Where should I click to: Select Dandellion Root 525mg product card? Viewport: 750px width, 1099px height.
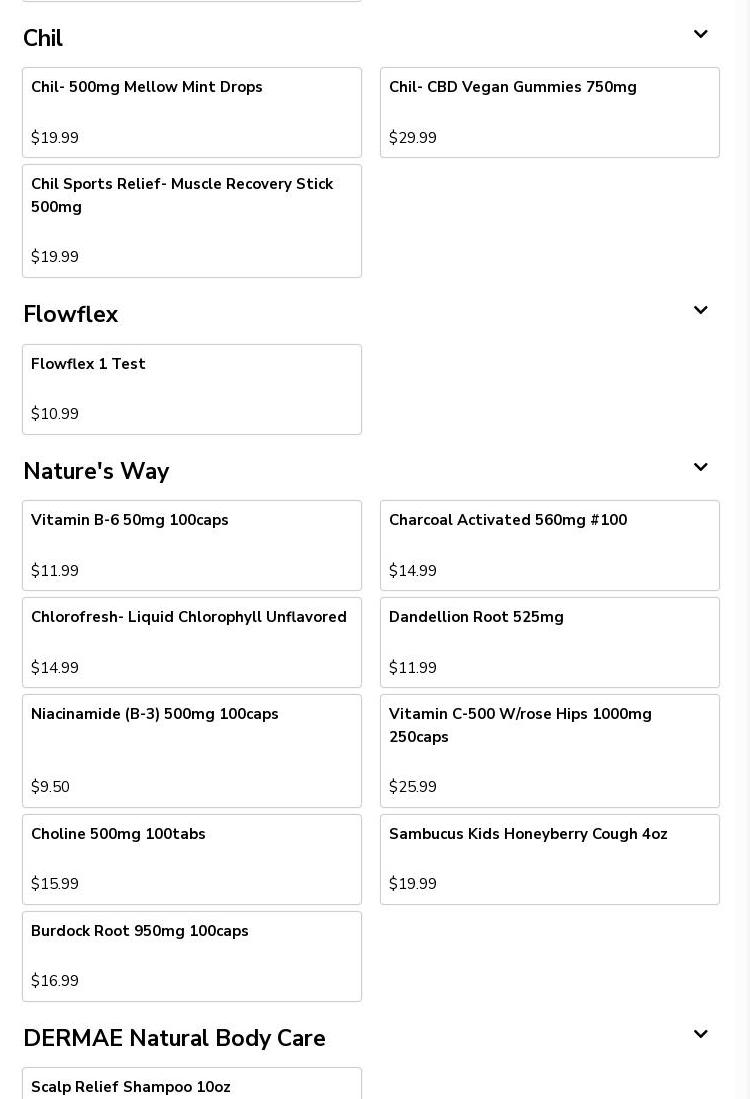point(550,642)
